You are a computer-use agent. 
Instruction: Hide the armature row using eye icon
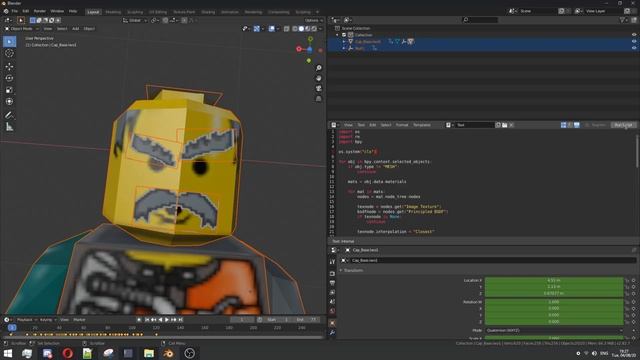coord(634,48)
